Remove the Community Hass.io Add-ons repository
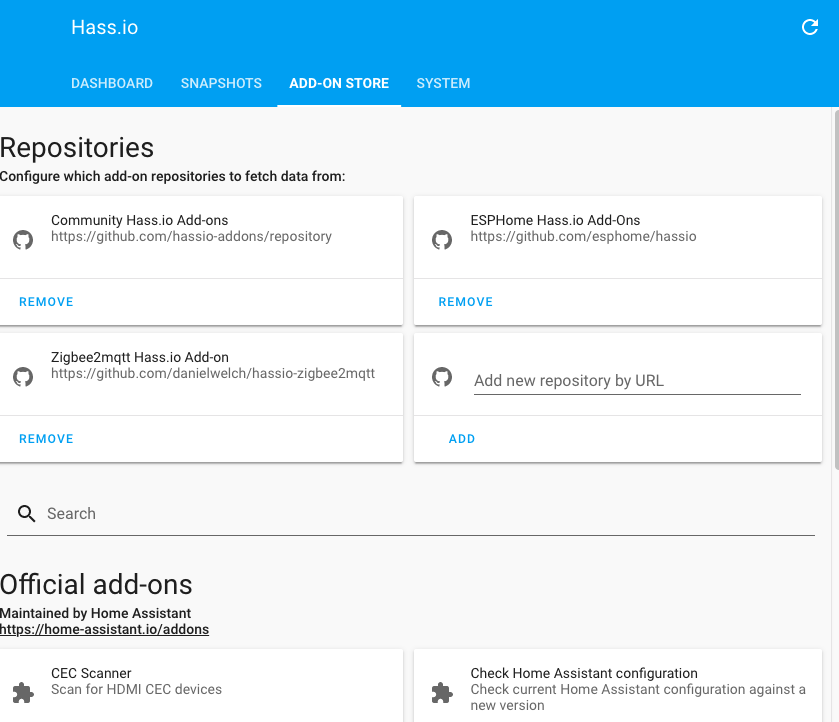The width and height of the screenshot is (839, 722). [x=46, y=302]
